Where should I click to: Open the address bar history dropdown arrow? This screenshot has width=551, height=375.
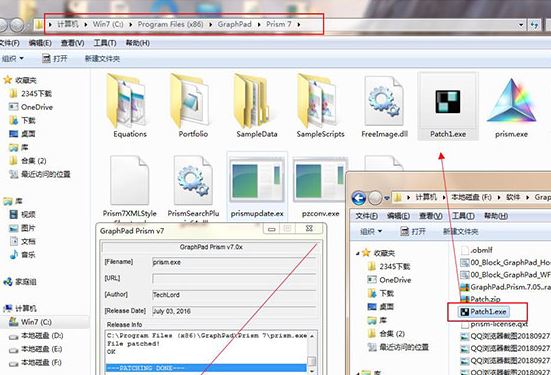coord(521,25)
